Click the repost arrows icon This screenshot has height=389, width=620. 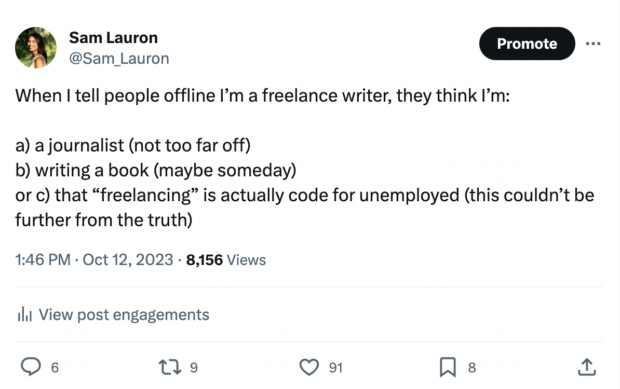170,367
